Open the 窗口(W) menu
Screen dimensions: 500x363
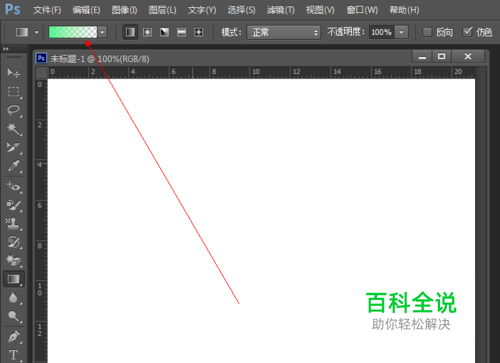point(362,10)
